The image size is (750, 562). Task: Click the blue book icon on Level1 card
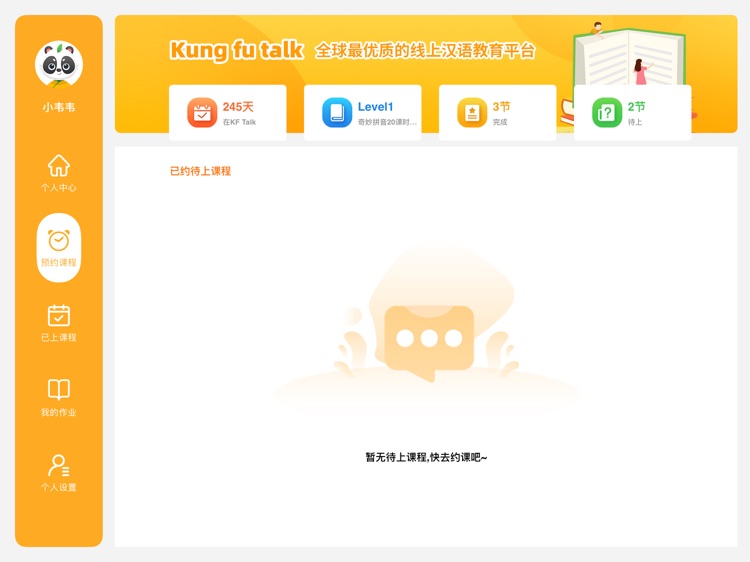tap(337, 113)
